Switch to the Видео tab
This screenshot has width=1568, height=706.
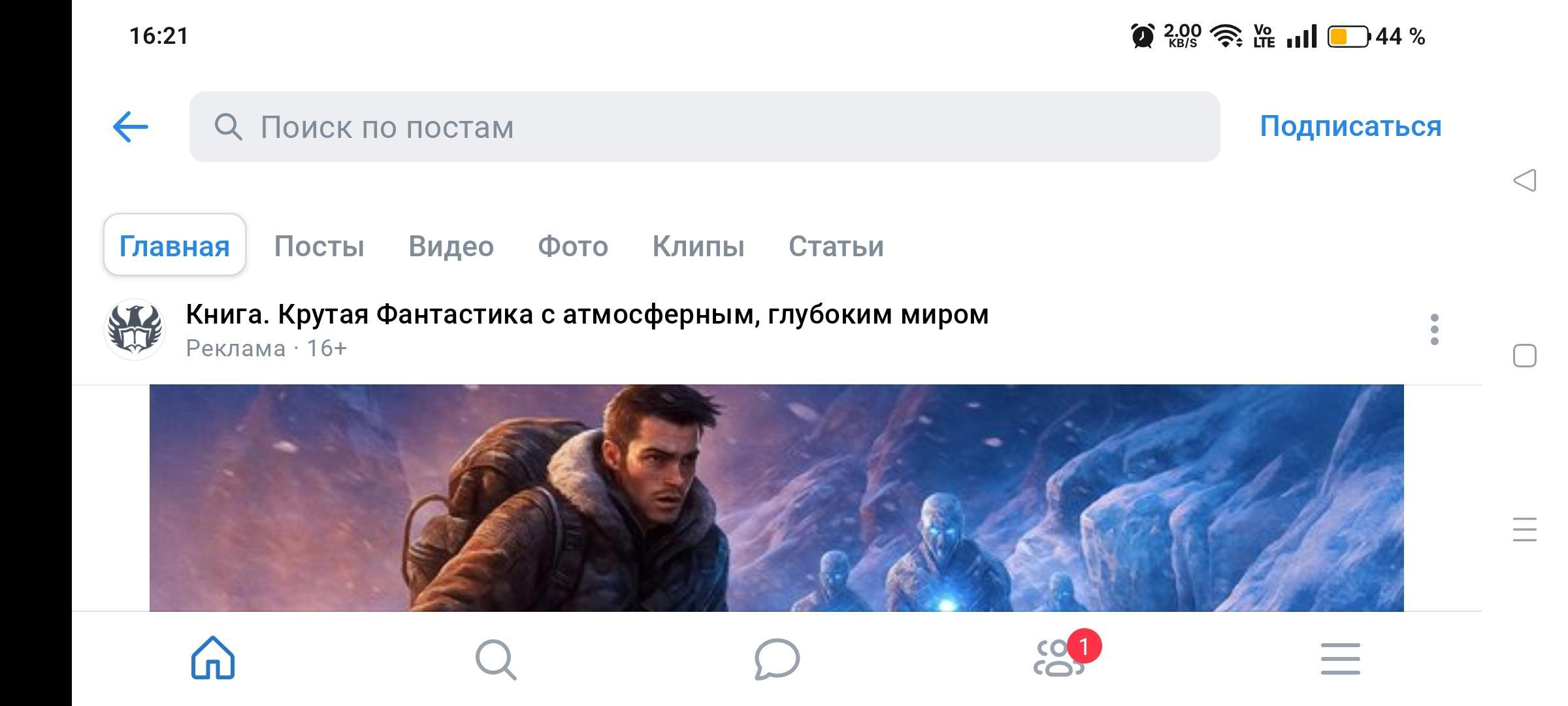coord(451,246)
